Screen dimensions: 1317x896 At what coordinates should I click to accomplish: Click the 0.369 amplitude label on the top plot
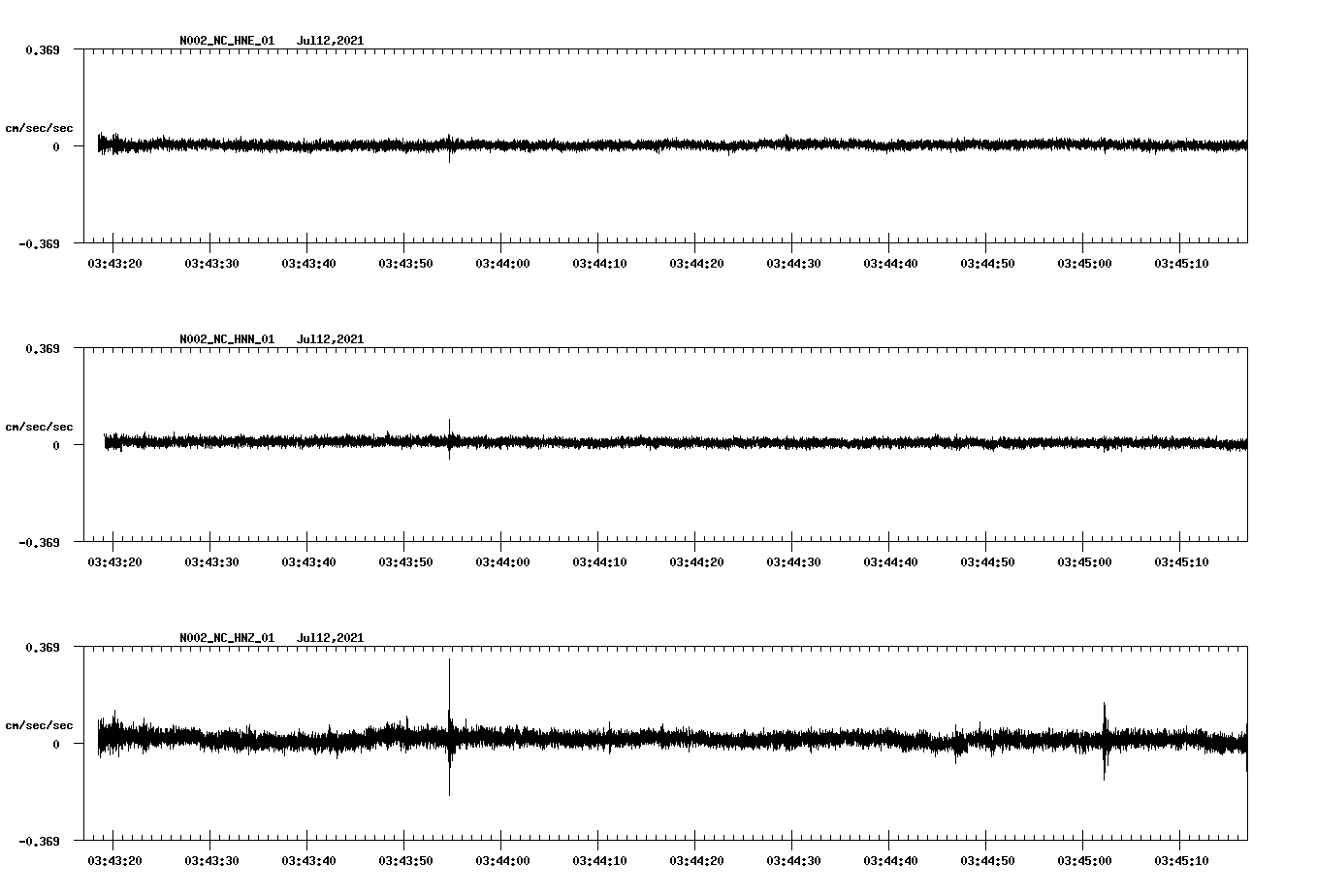click(41, 48)
